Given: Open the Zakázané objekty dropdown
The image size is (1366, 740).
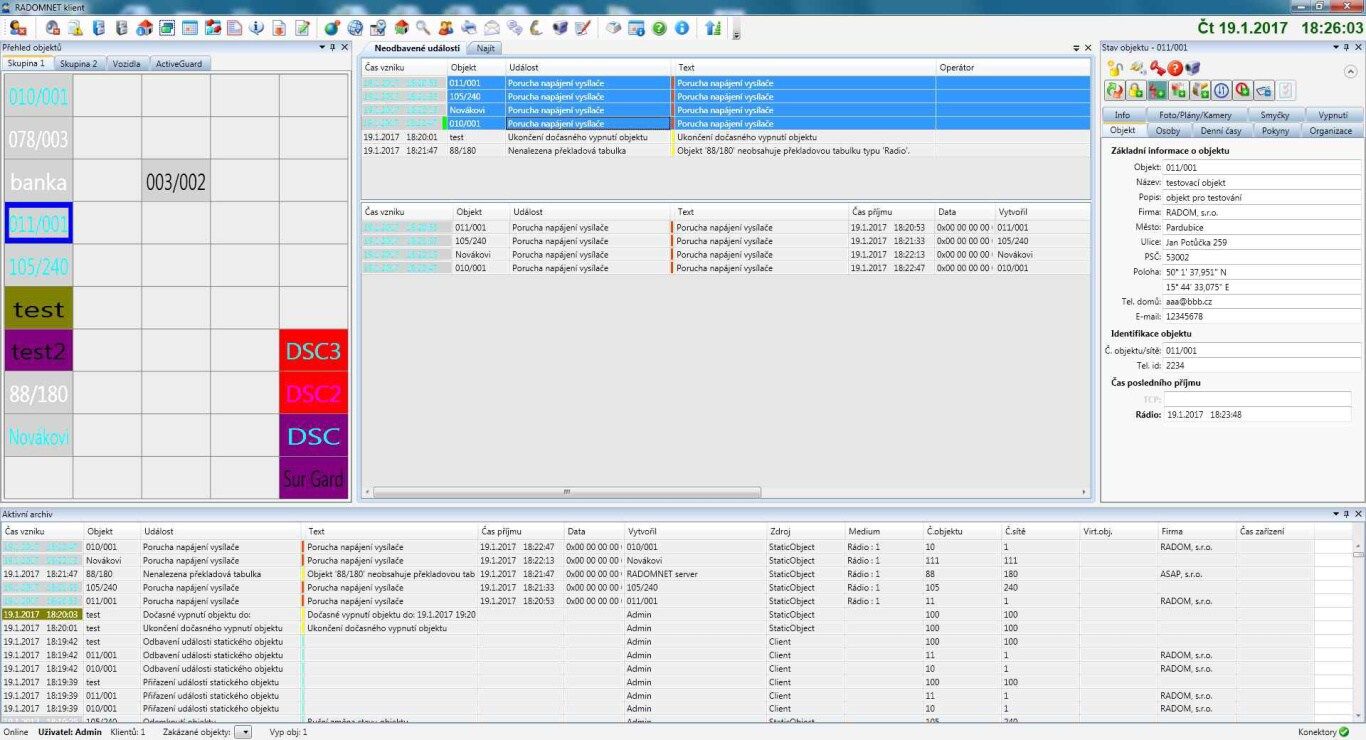Looking at the screenshot, I should [243, 732].
